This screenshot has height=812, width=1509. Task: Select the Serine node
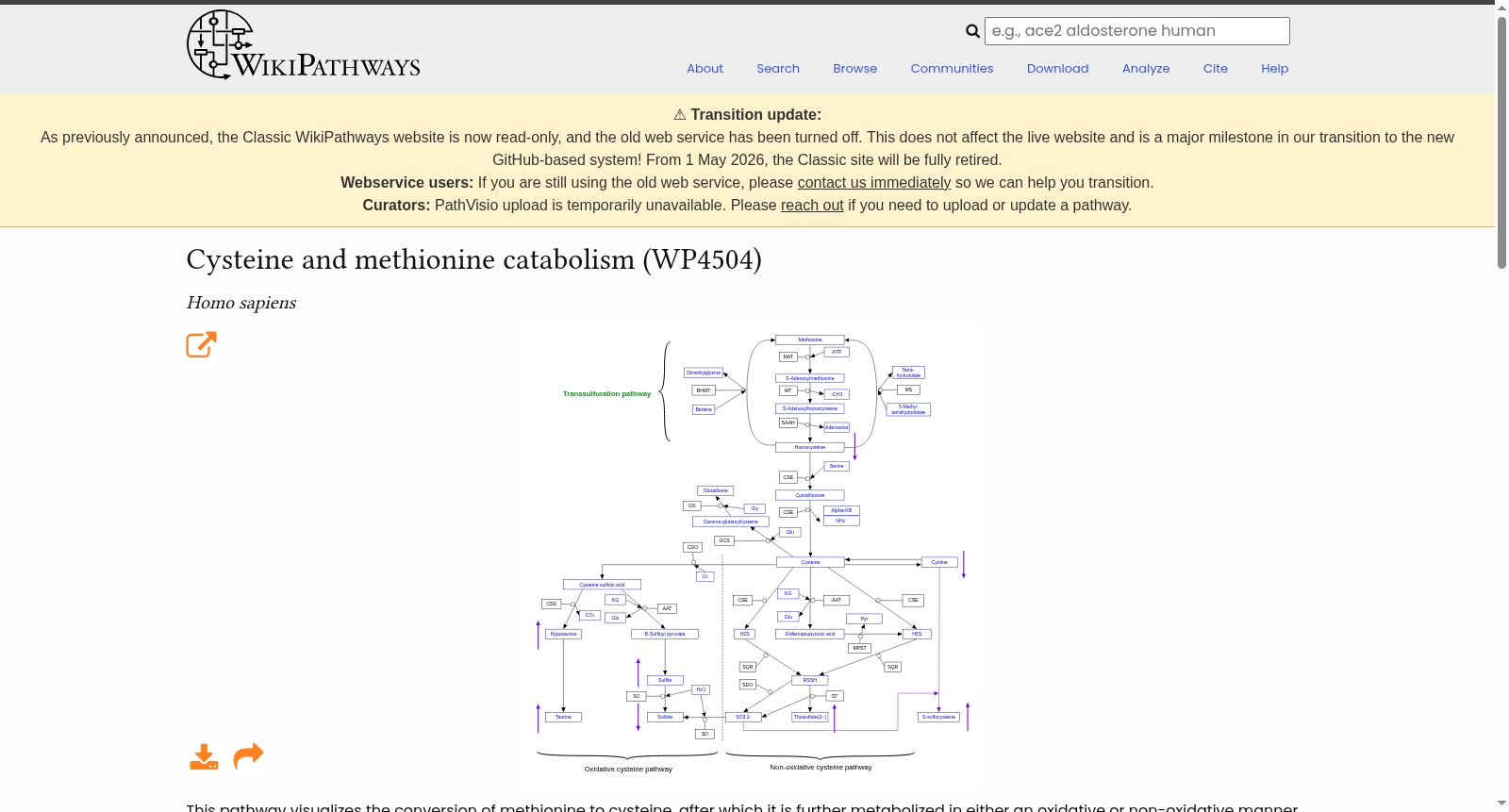(837, 466)
